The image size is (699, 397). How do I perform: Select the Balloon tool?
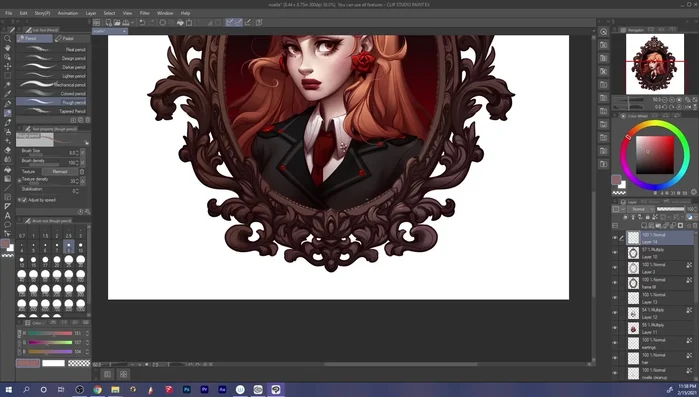point(7,225)
